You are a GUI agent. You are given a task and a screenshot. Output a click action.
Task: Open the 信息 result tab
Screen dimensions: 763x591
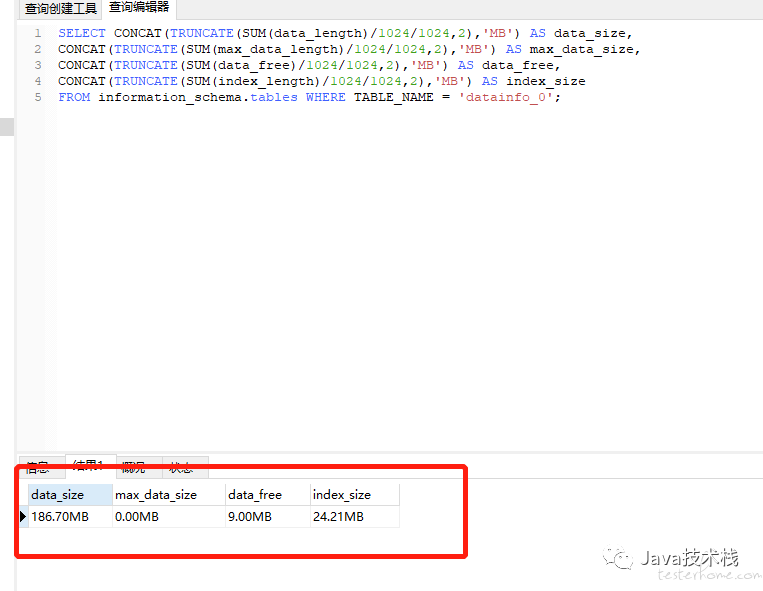tap(41, 467)
